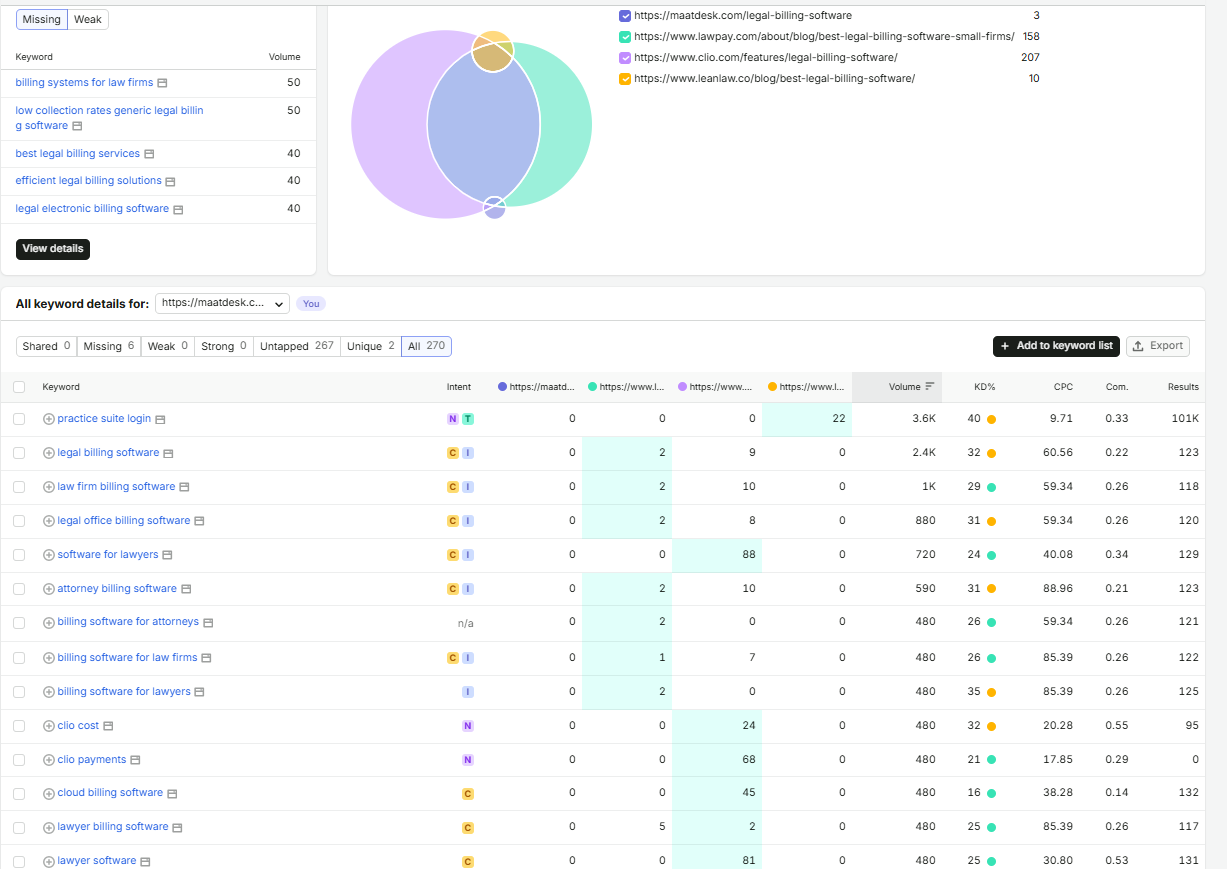1227x869 pixels.
Task: Uncheck the leanlaw.co legend checkbox
Action: [x=625, y=79]
